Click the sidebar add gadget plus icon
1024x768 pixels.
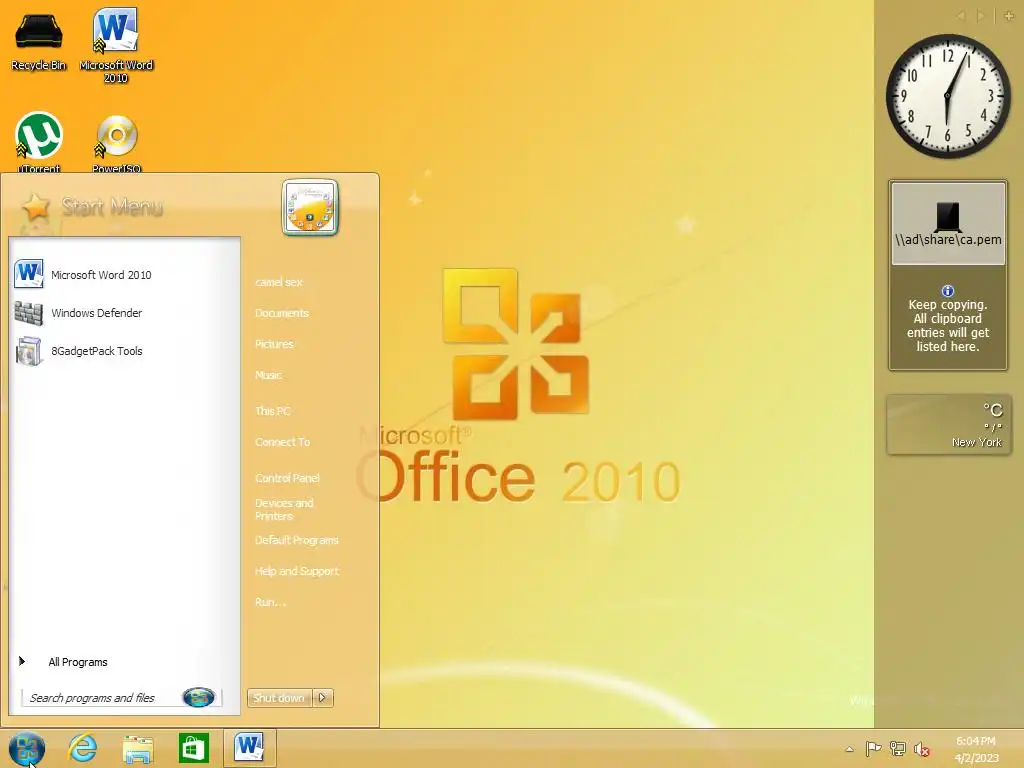coord(1008,15)
